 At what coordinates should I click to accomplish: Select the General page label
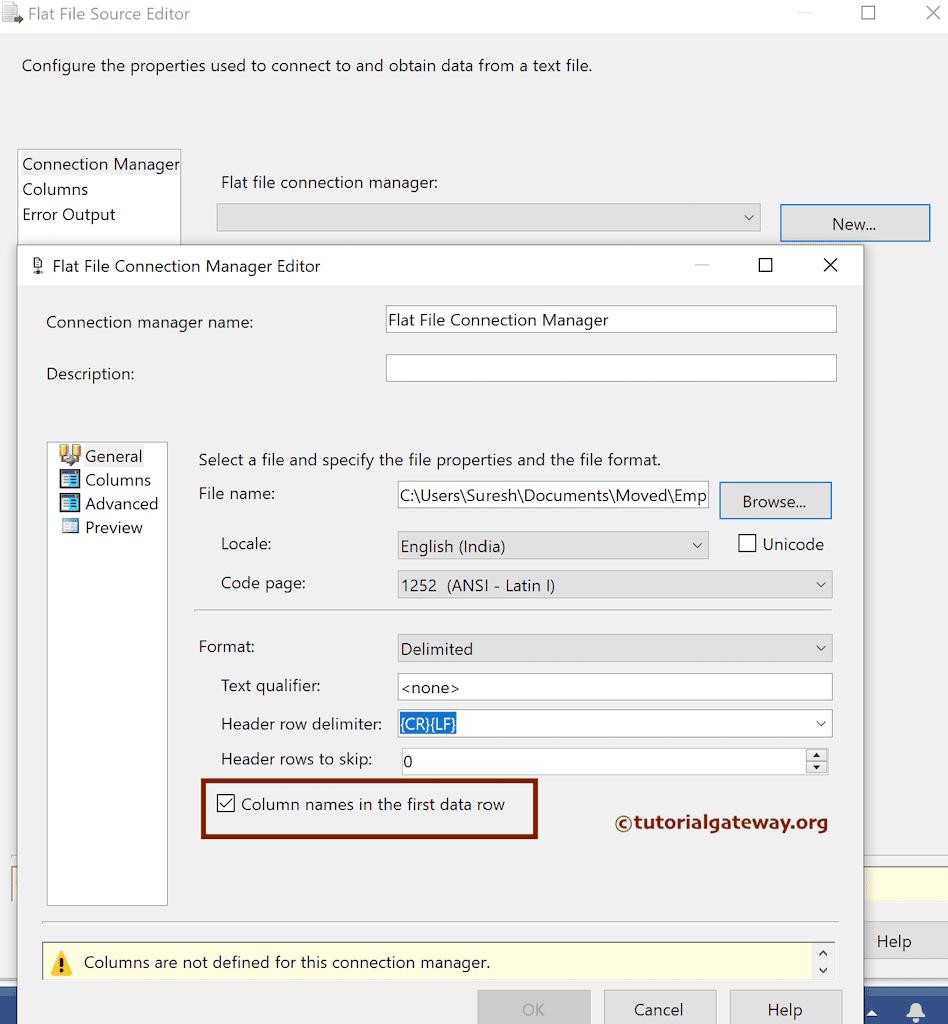(x=114, y=456)
